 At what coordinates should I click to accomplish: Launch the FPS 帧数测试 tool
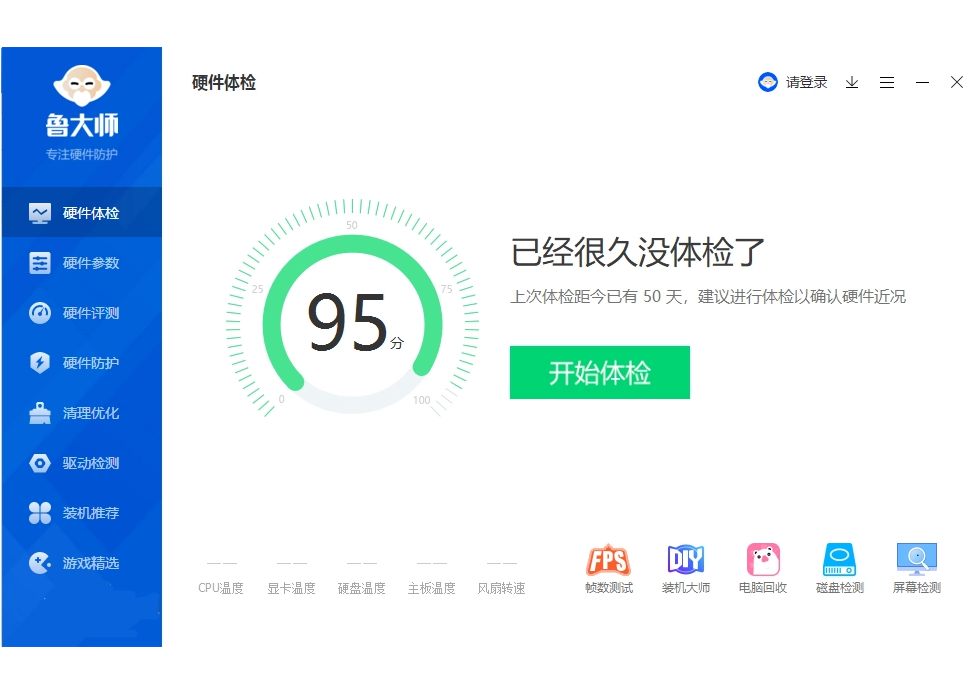[609, 569]
